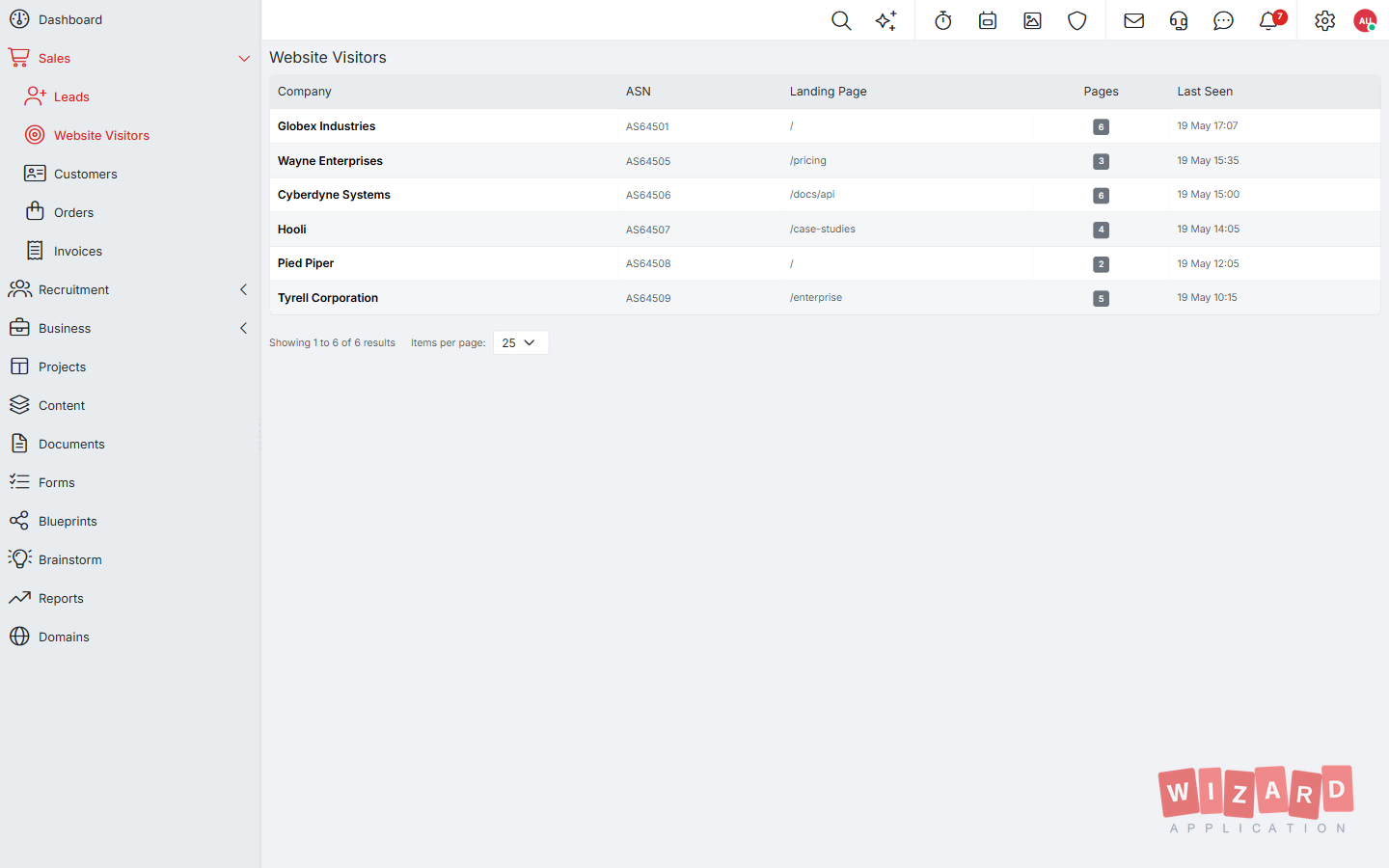Sort by Last Seen column header

coord(1205,92)
